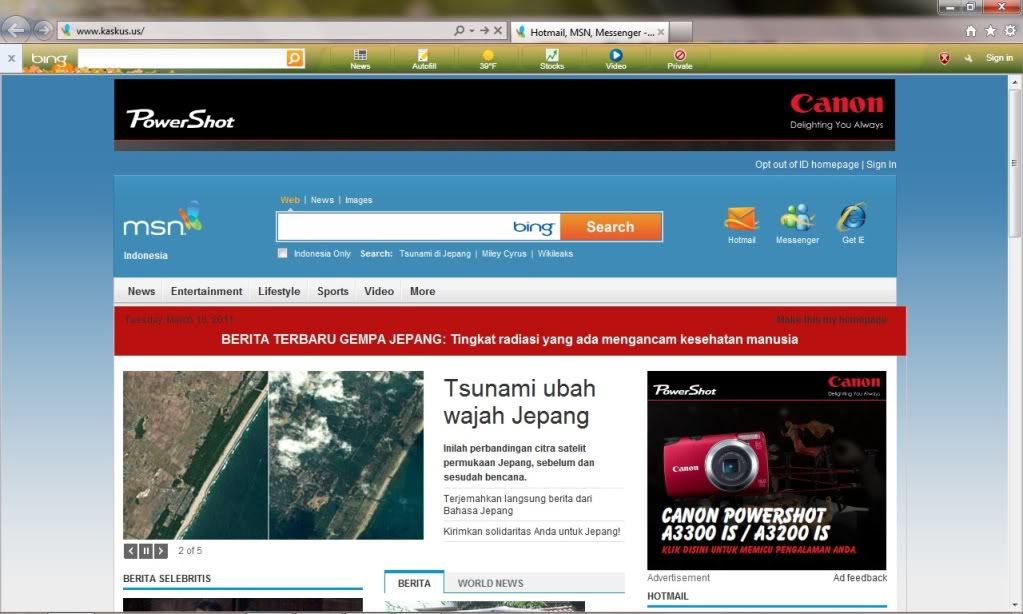Go forward with the browser forward arrow
This screenshot has height=614, width=1023.
click(43, 30)
